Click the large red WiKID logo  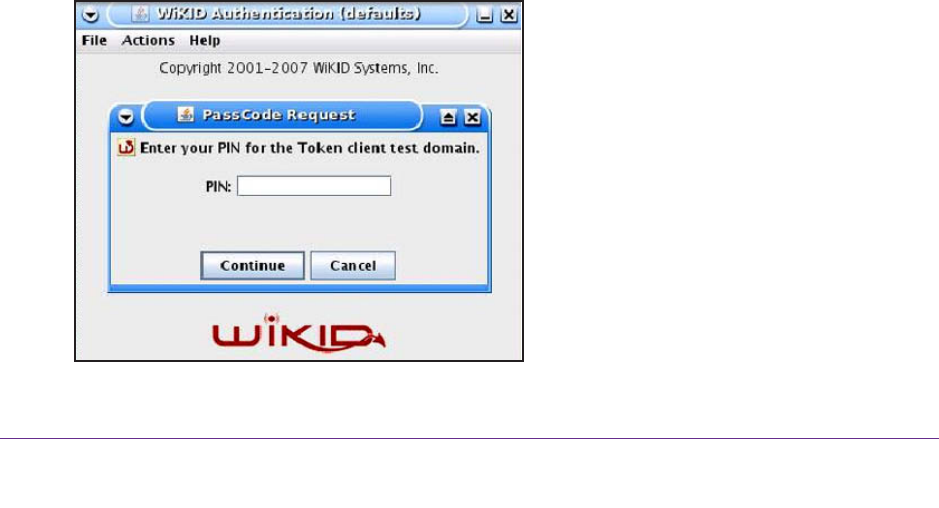(x=298, y=333)
